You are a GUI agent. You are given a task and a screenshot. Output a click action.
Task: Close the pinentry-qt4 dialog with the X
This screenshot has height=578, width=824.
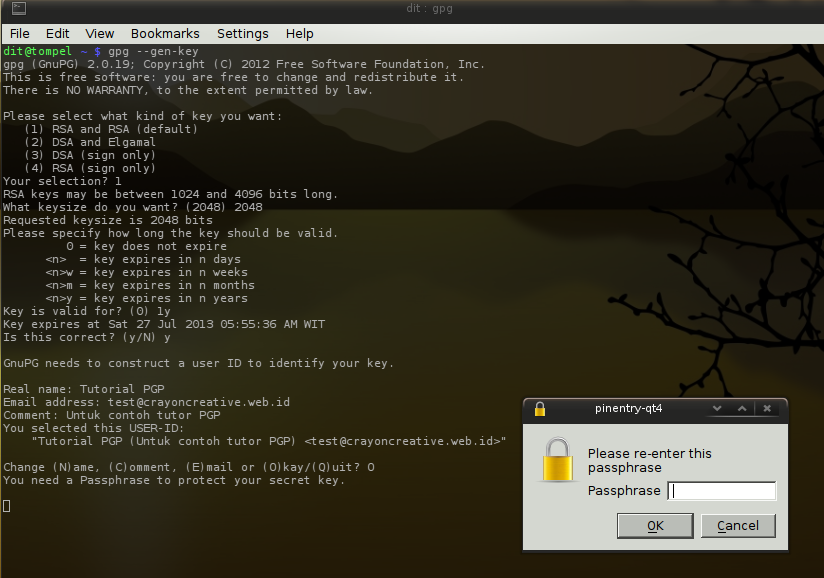[x=767, y=408]
